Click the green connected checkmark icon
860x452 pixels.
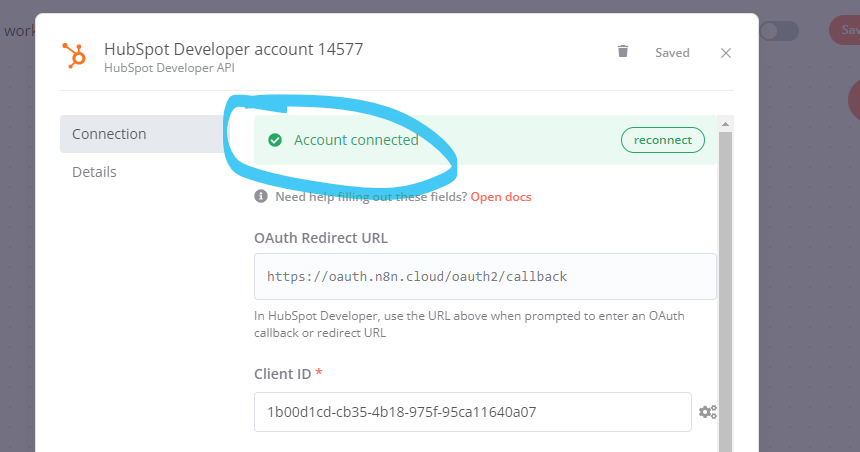tap(274, 140)
